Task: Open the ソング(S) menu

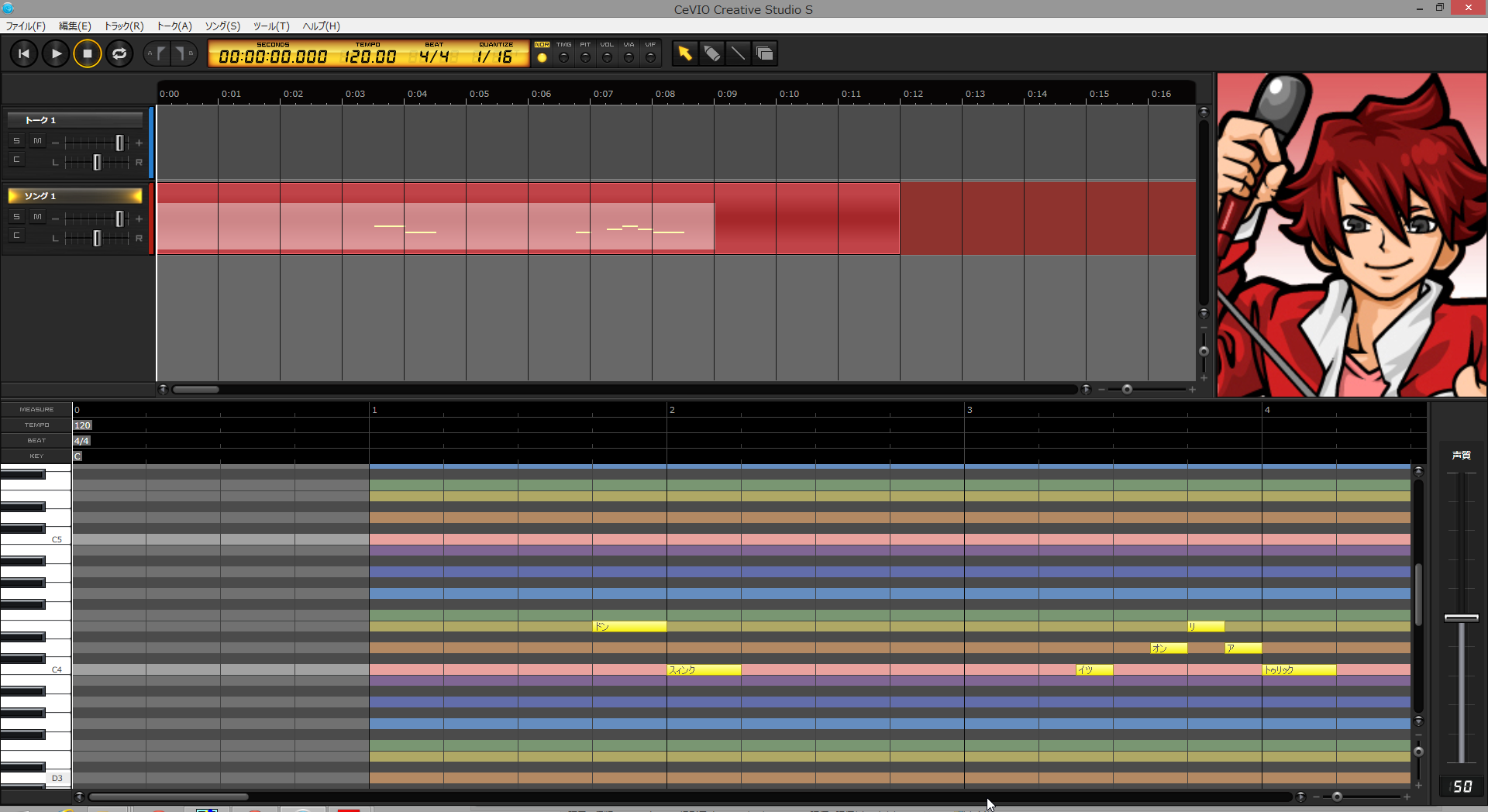Action: point(222,26)
